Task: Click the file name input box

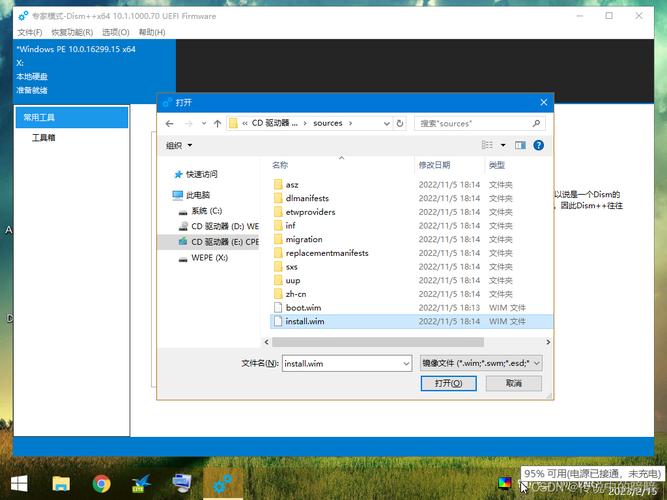Action: [x=342, y=363]
